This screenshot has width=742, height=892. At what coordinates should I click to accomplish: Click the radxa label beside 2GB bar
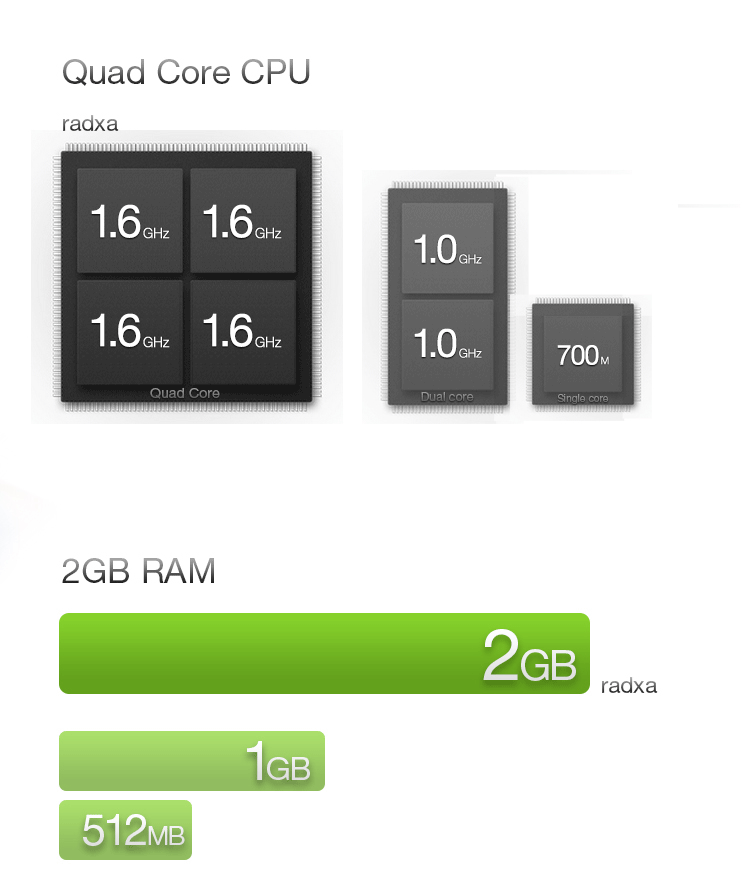pos(629,685)
